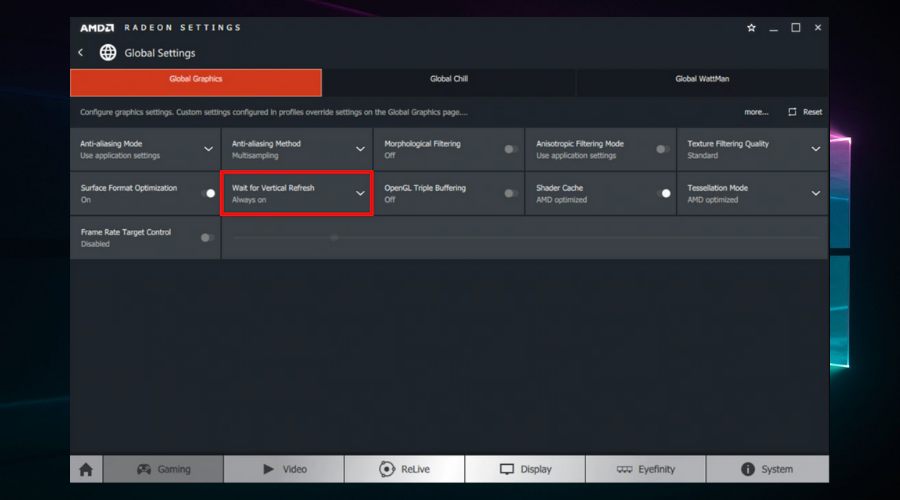Click the Global Settings title text
The image size is (900, 500).
pyautogui.click(x=160, y=53)
